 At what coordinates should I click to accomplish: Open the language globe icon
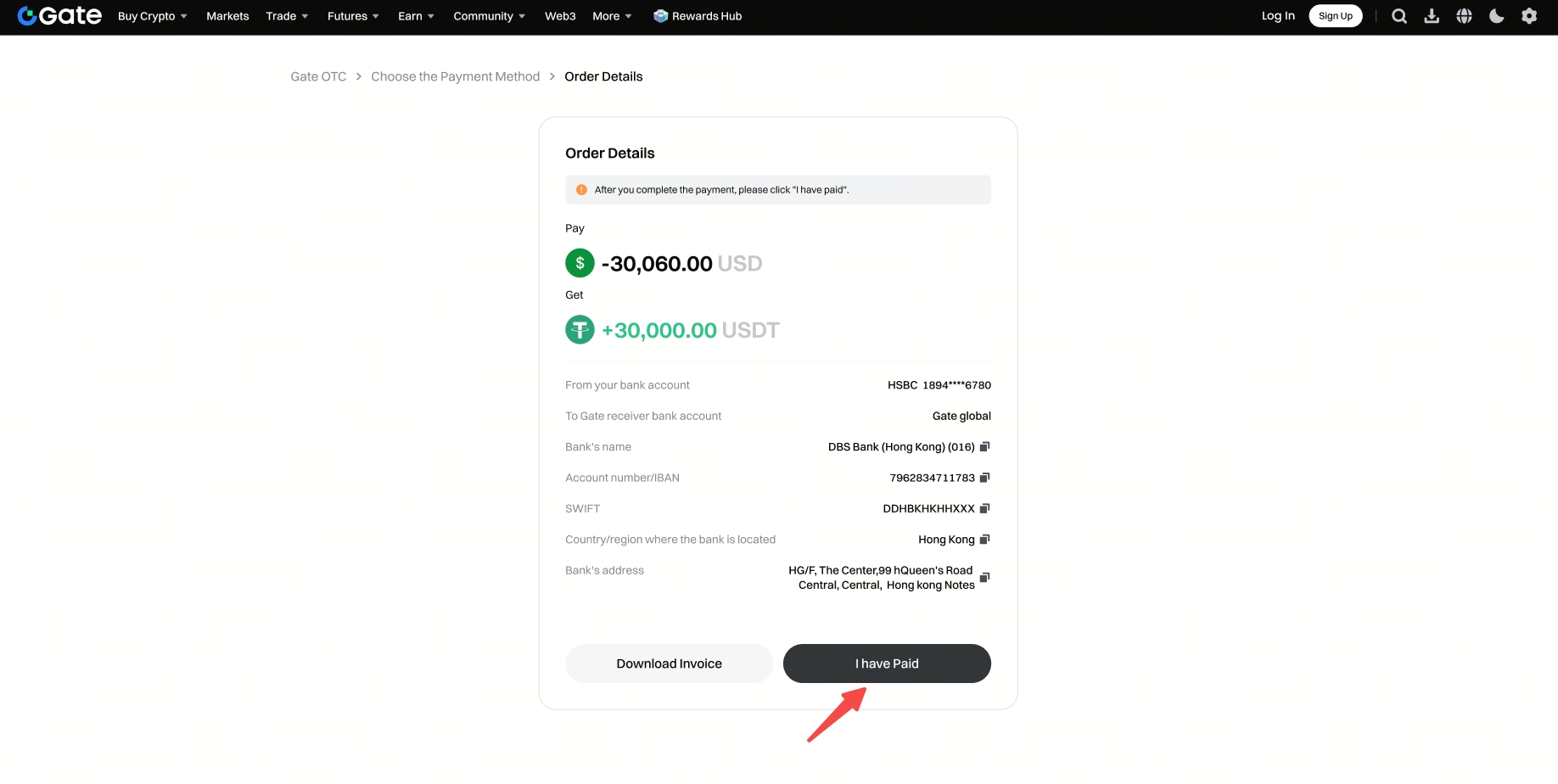coord(1464,16)
